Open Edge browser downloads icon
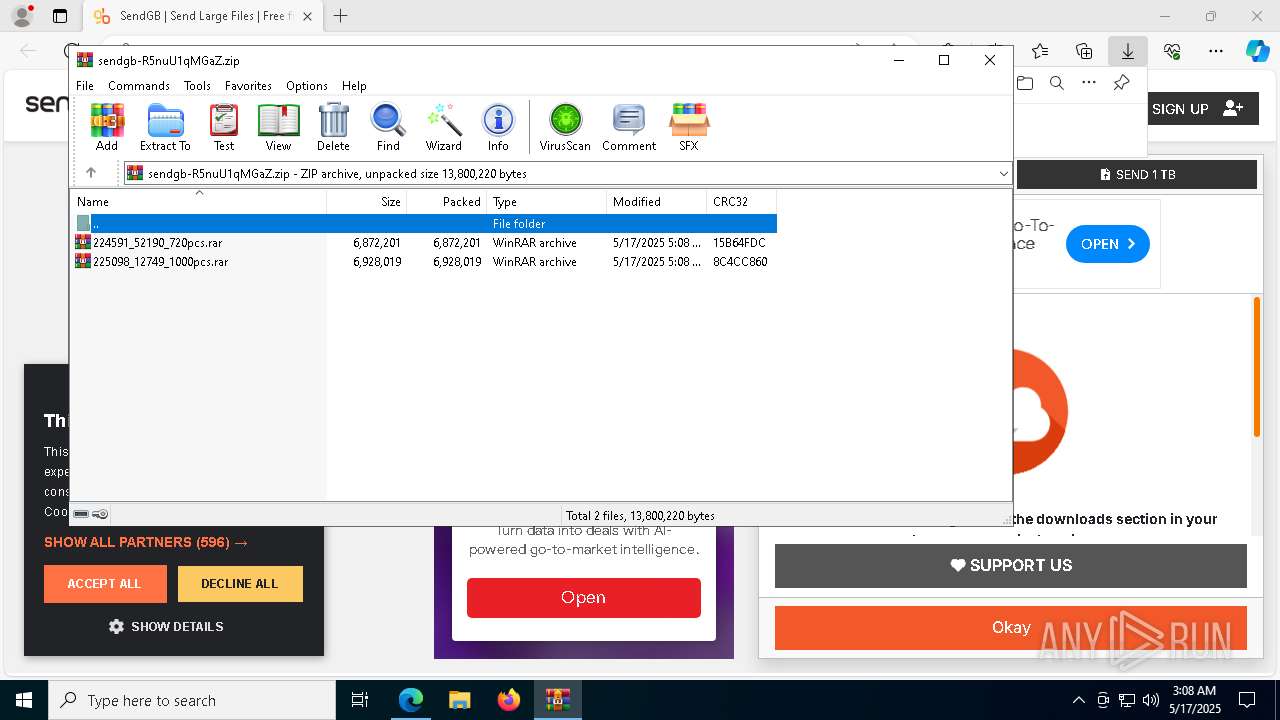 coord(1127,51)
